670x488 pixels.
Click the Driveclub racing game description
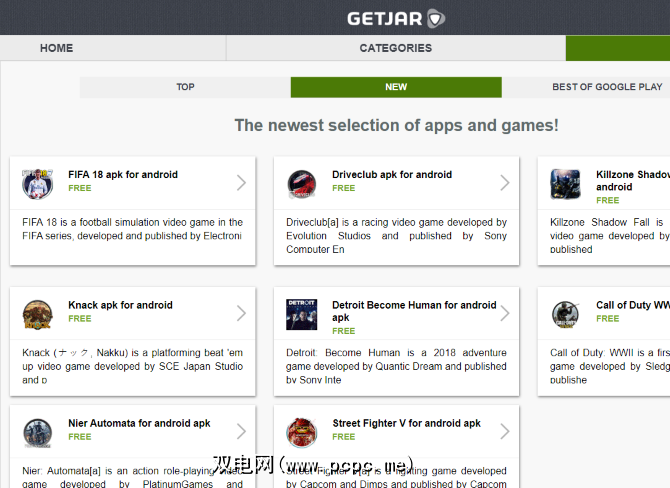click(397, 236)
